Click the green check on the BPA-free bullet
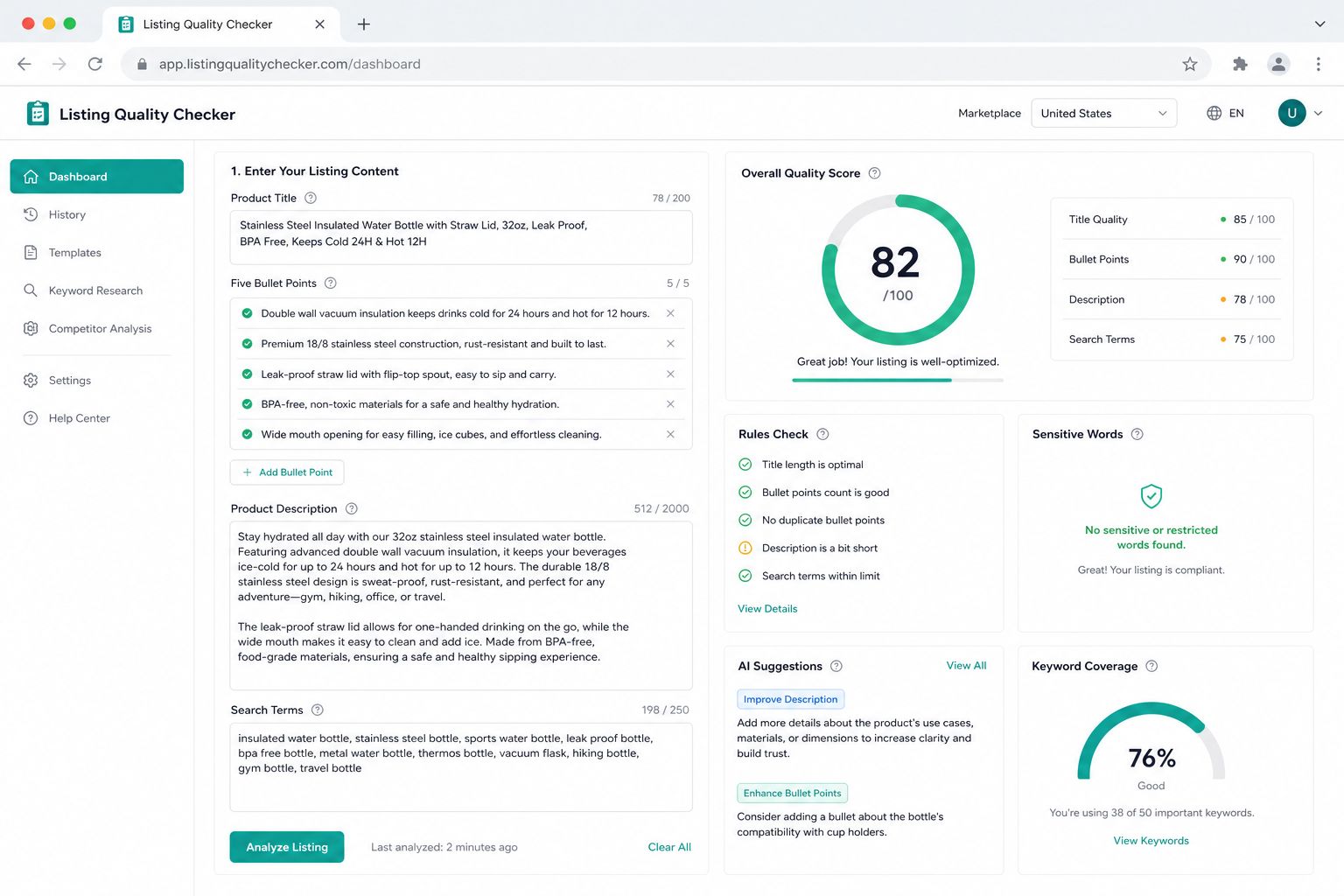Image resolution: width=1344 pixels, height=896 pixels. (247, 404)
